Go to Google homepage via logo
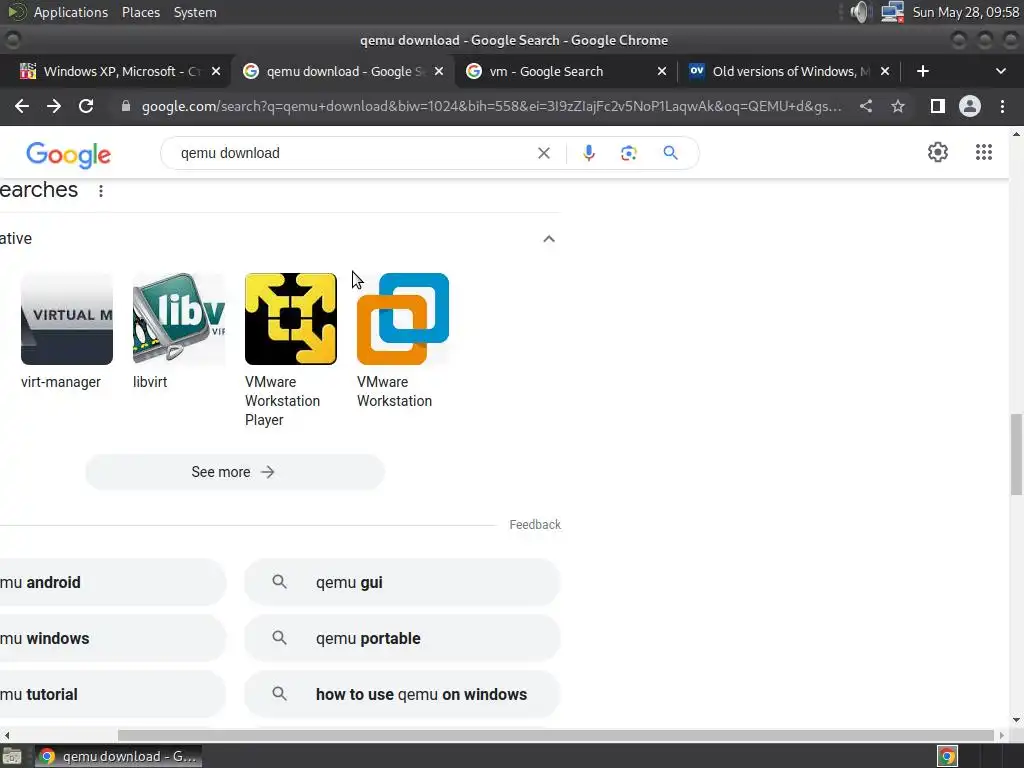 pyautogui.click(x=69, y=155)
